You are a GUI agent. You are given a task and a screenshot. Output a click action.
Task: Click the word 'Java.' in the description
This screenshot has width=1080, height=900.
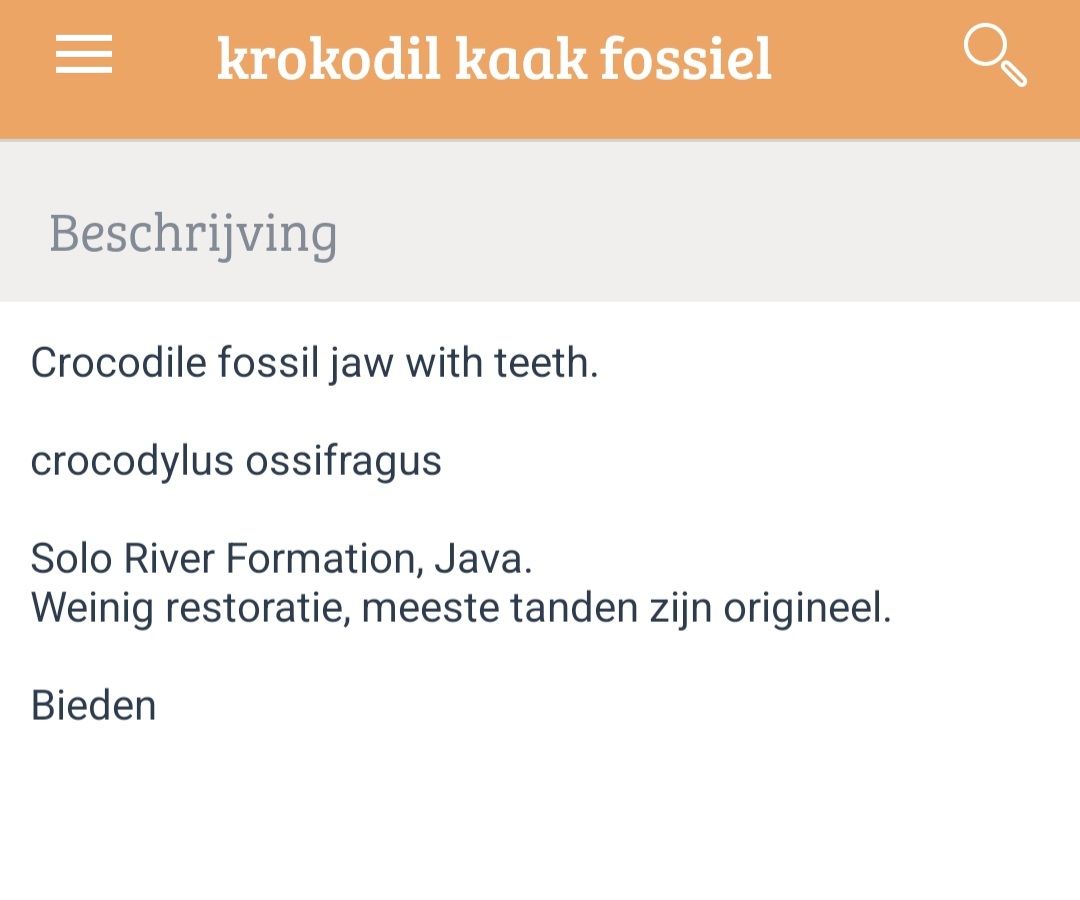tap(483, 558)
